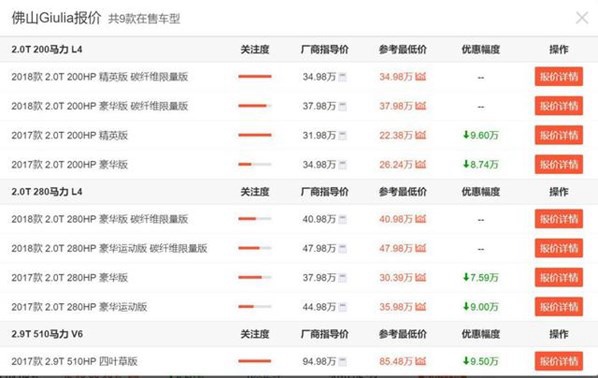Click the 9.00万 discount amount
The image size is (598, 378).
(481, 307)
